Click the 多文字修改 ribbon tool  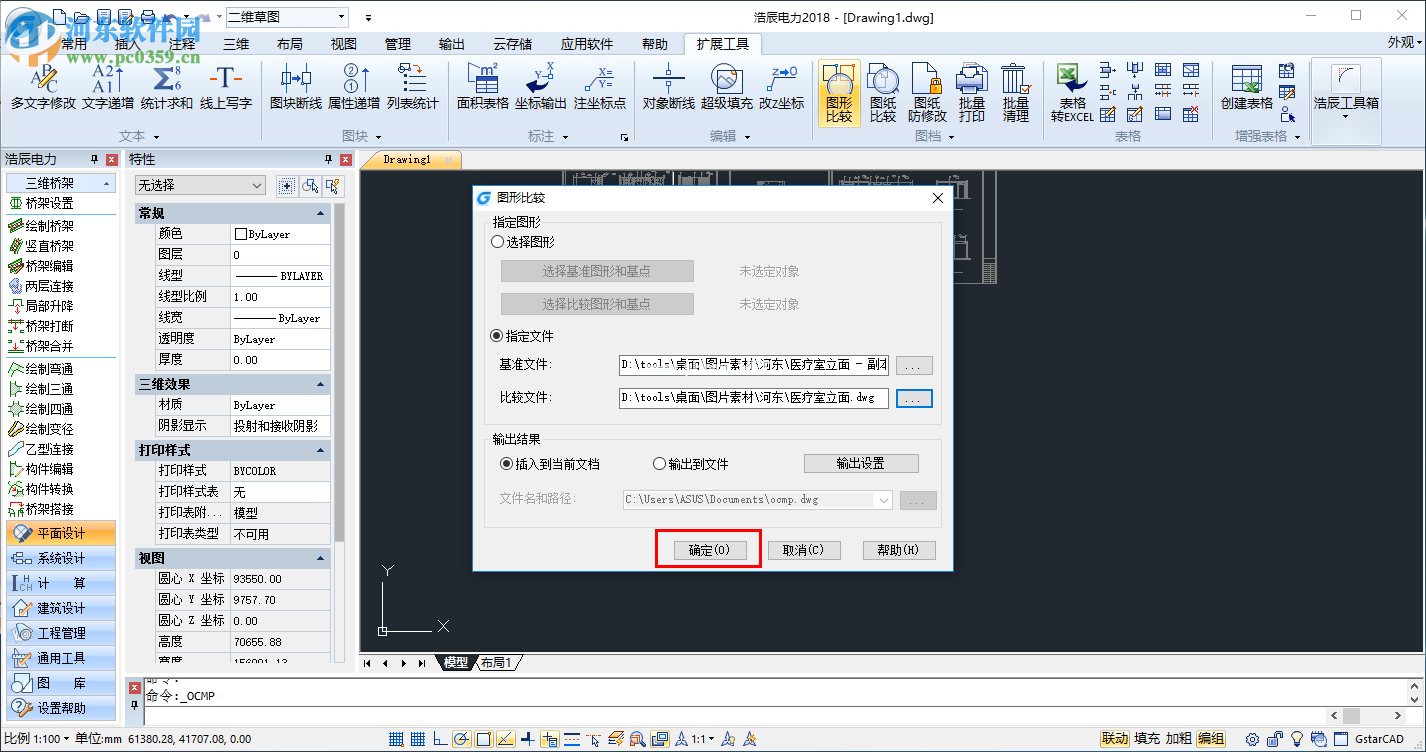tap(43, 87)
